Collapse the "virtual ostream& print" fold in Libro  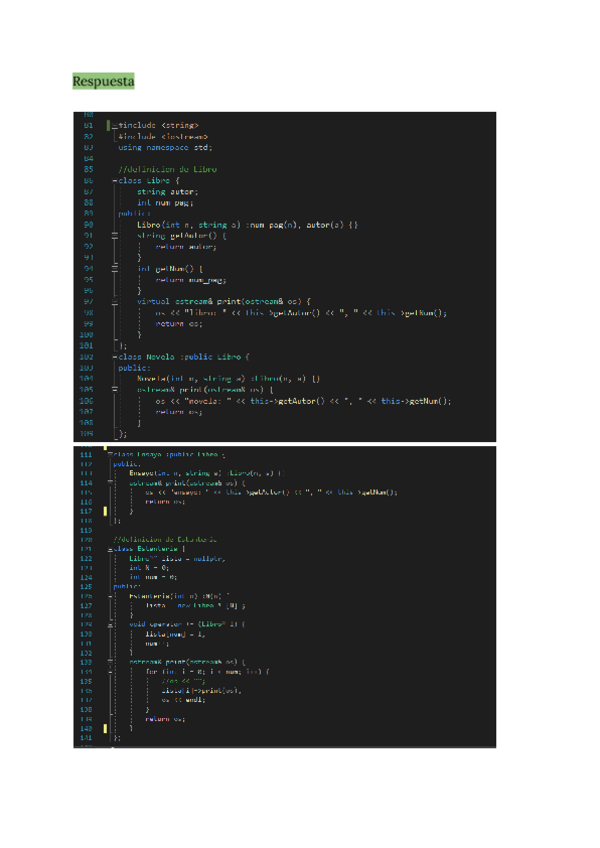click(115, 301)
